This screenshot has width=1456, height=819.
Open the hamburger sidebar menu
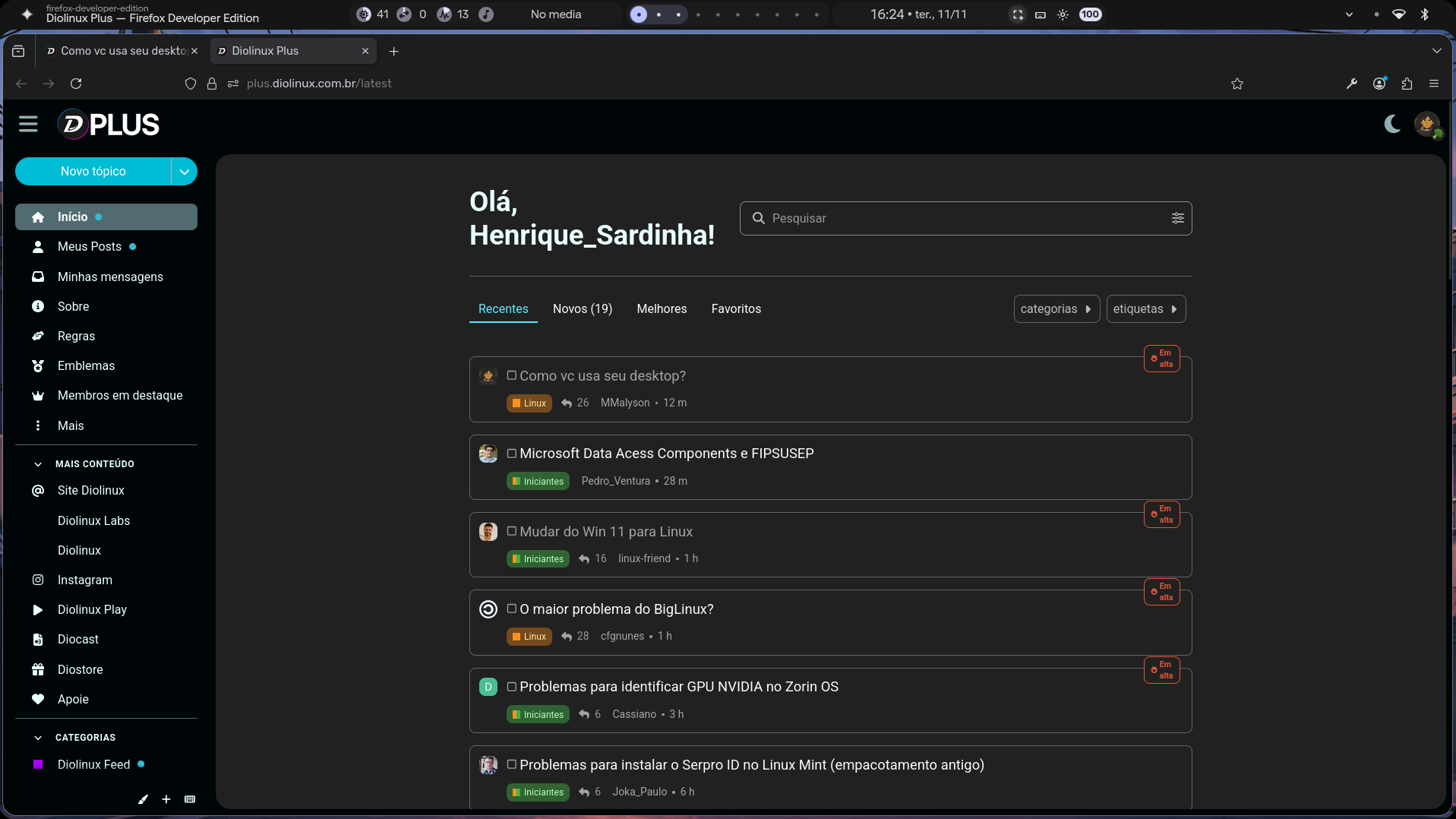pos(28,124)
